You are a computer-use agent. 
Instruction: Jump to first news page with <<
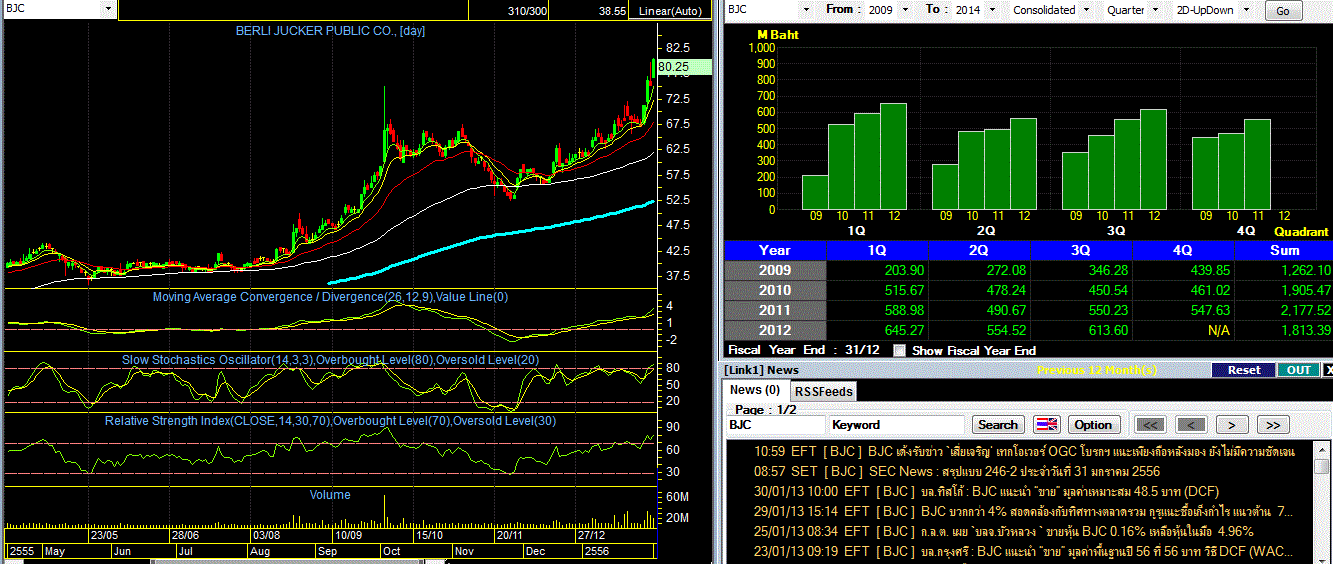1151,425
